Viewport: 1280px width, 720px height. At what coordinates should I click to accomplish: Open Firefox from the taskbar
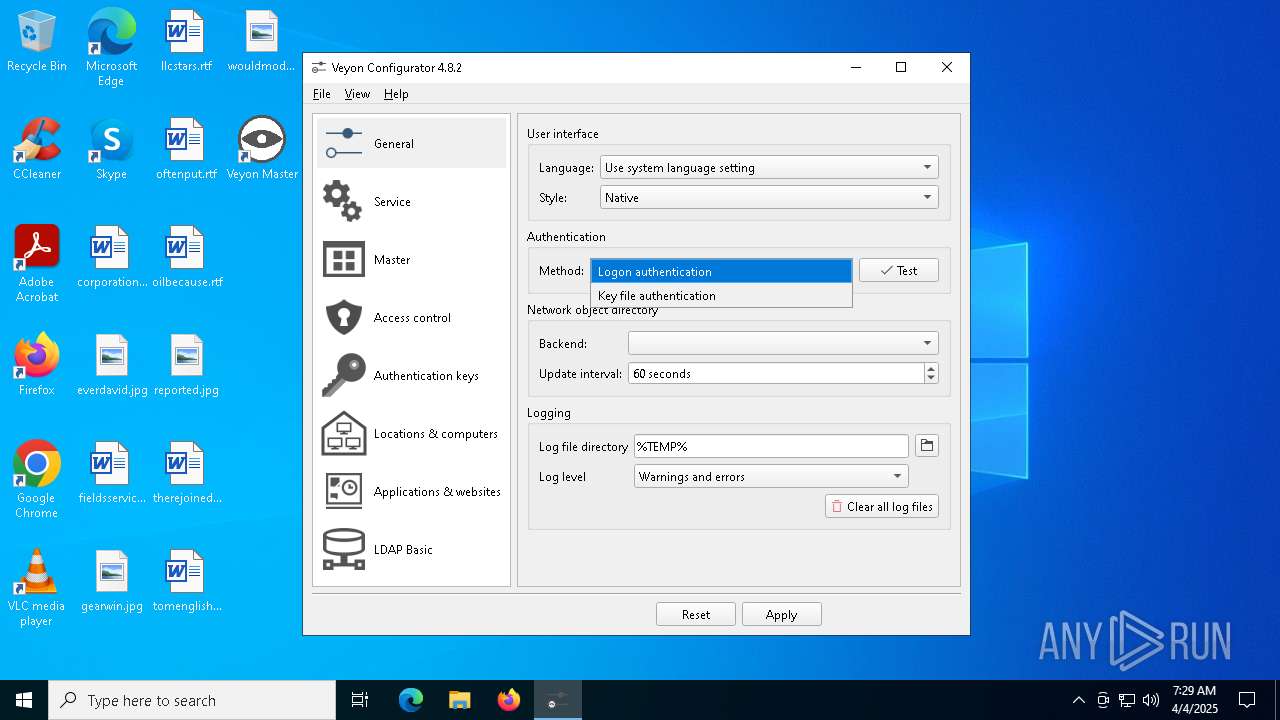[508, 700]
